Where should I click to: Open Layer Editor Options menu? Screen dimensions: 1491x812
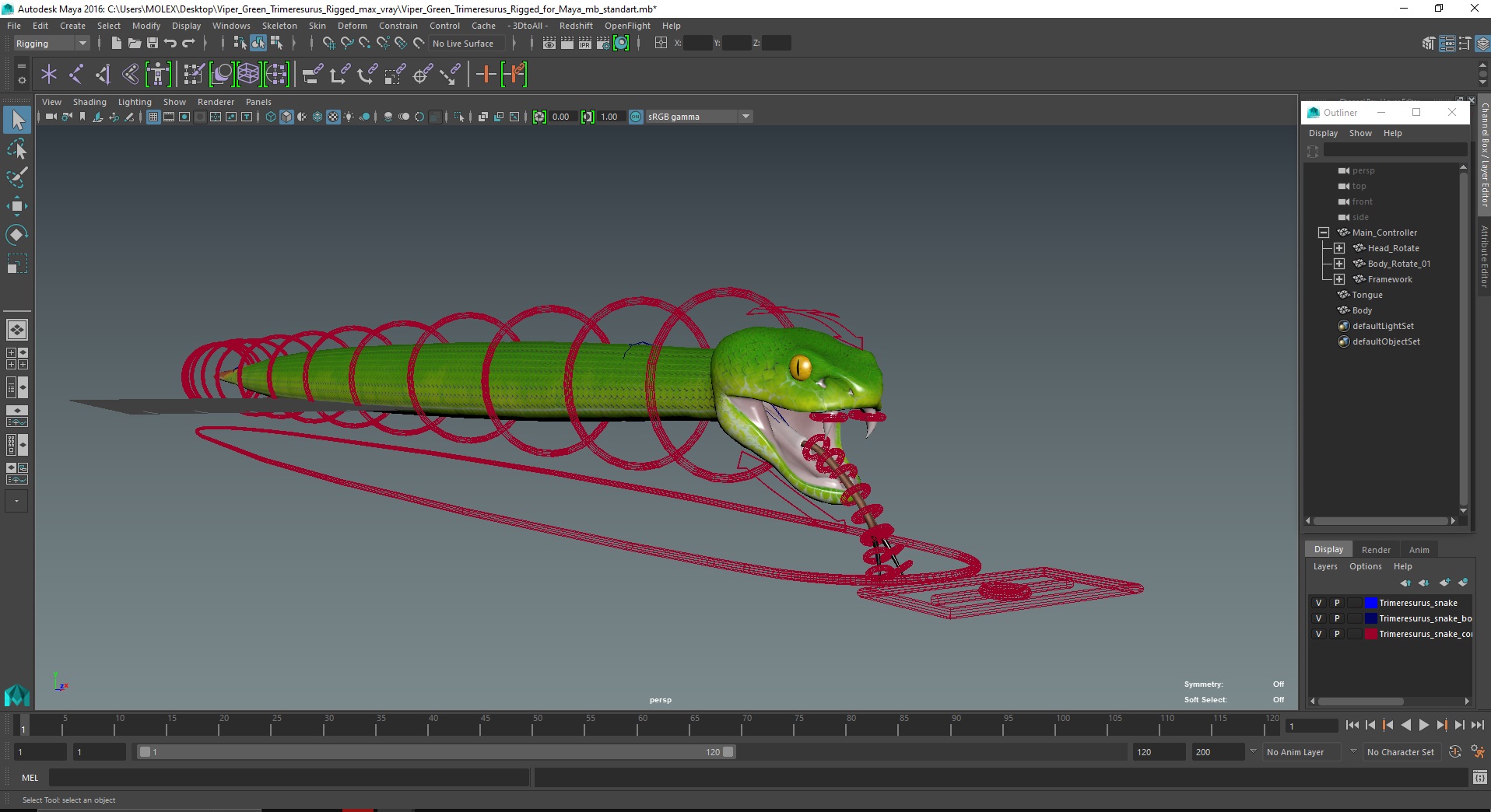click(1365, 566)
